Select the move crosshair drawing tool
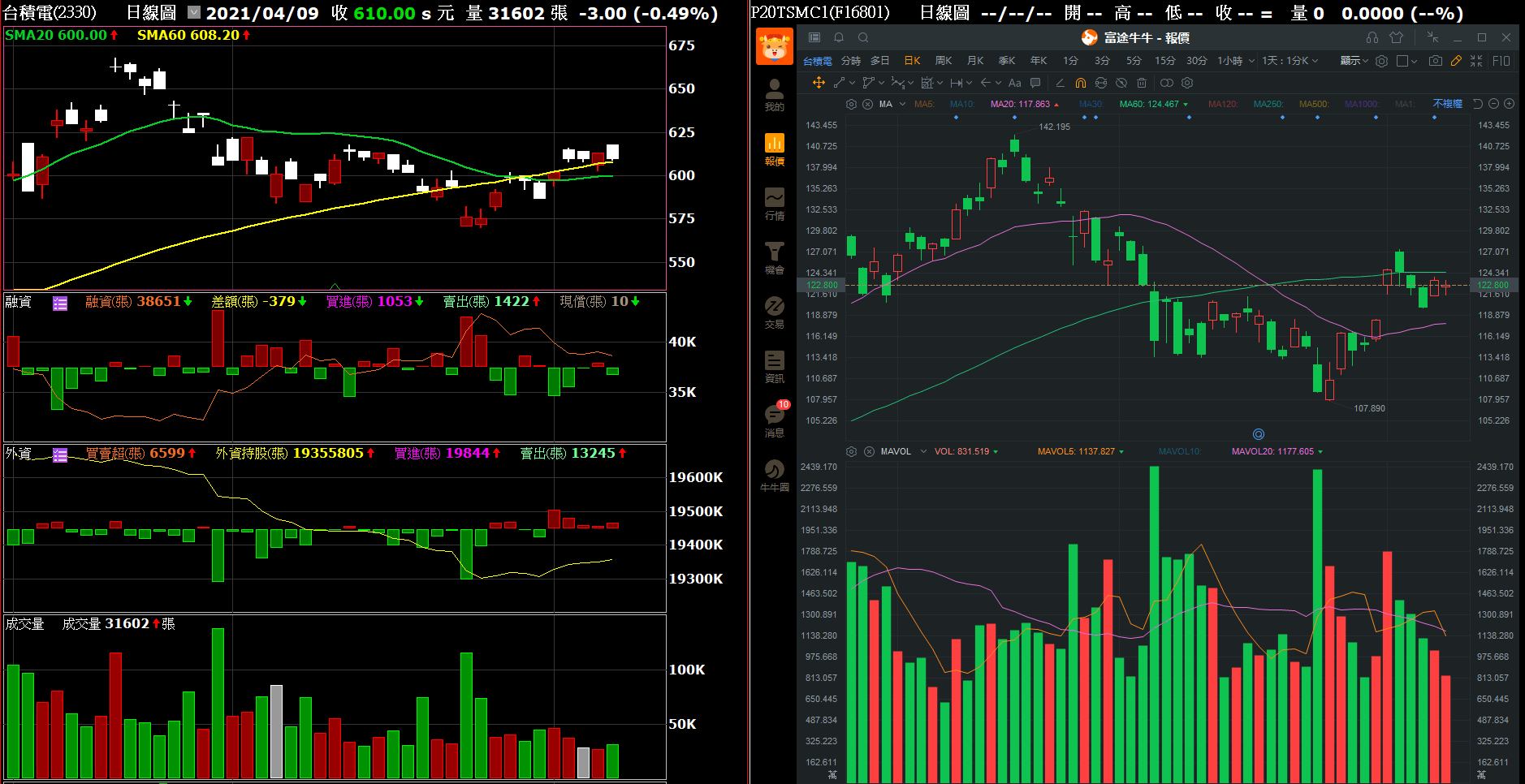This screenshot has height=784, width=1525. click(819, 83)
